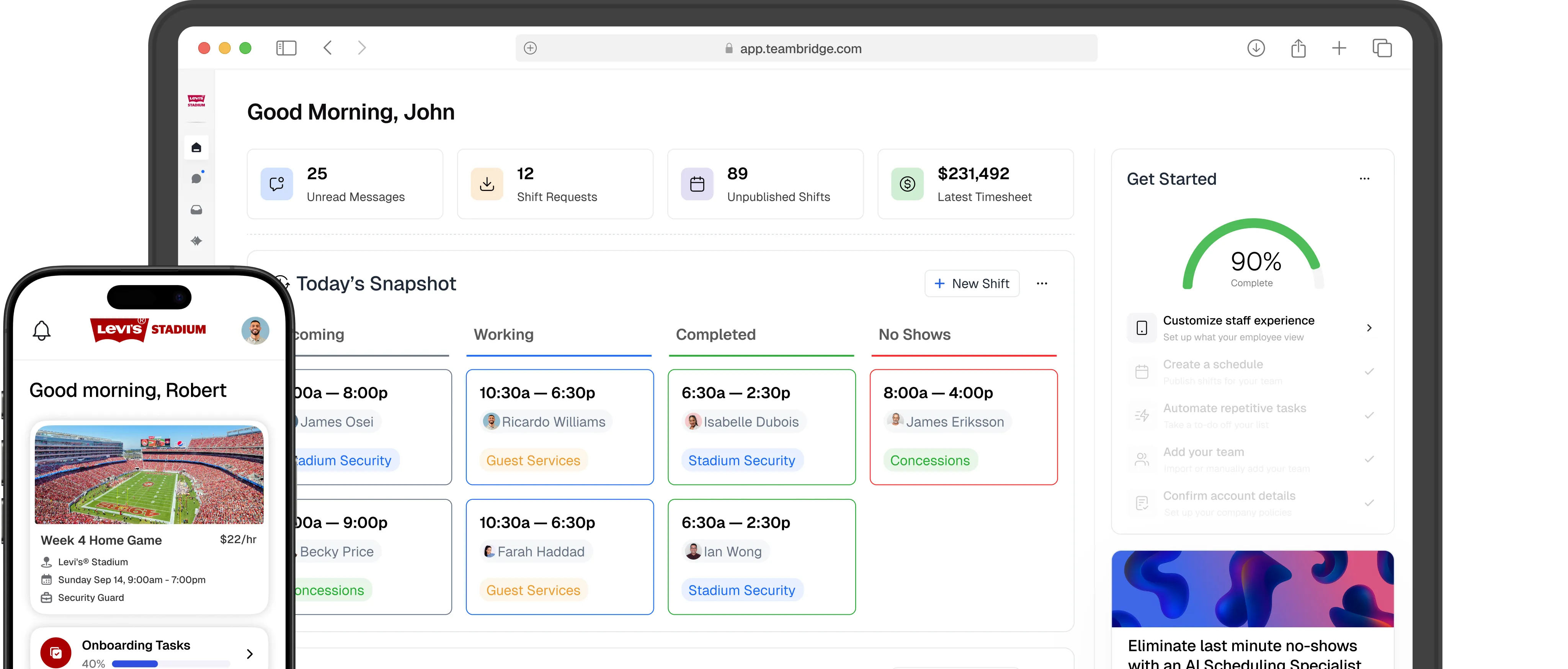Image resolution: width=1568 pixels, height=669 pixels.
Task: Open the inbox tray sidebar icon
Action: [196, 210]
